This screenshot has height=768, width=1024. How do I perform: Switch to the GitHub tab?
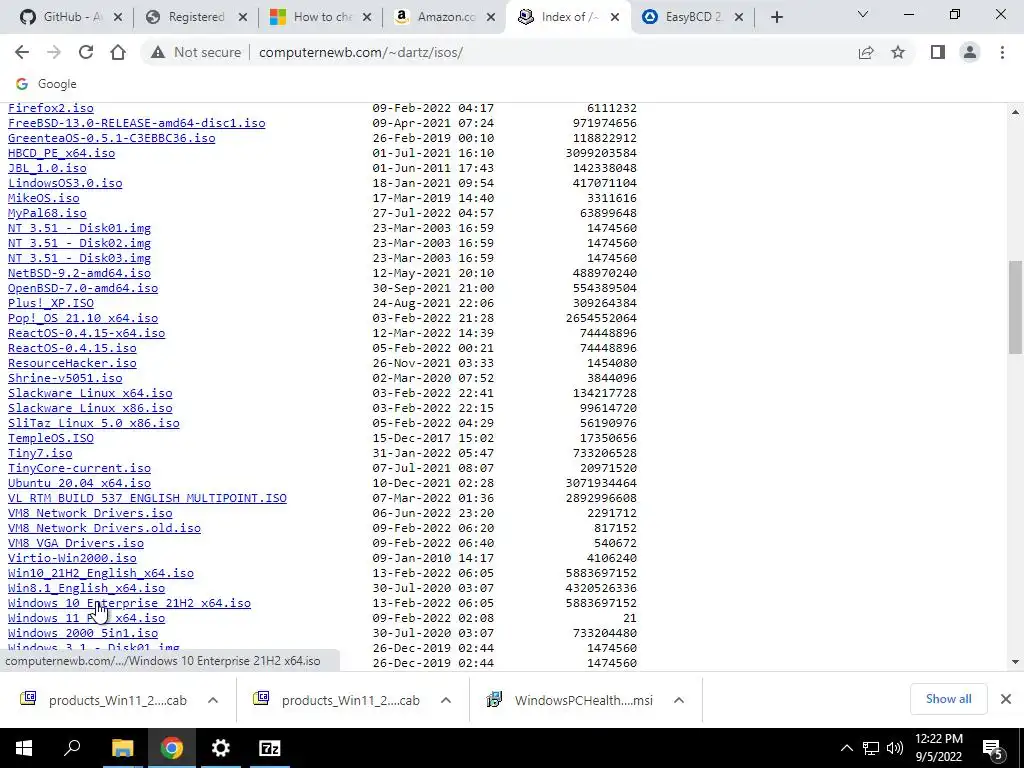(x=62, y=18)
